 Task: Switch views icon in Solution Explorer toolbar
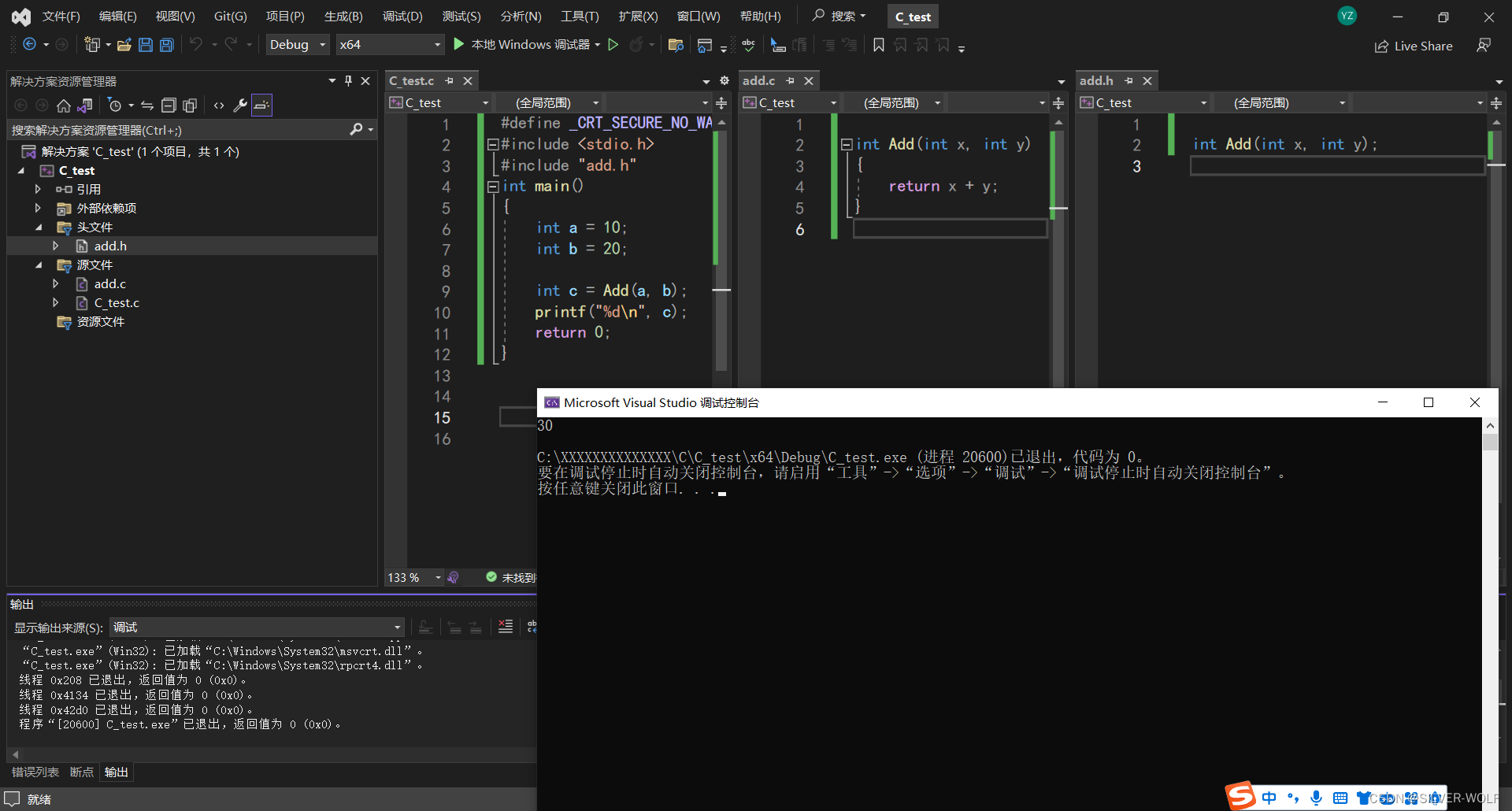coord(85,106)
